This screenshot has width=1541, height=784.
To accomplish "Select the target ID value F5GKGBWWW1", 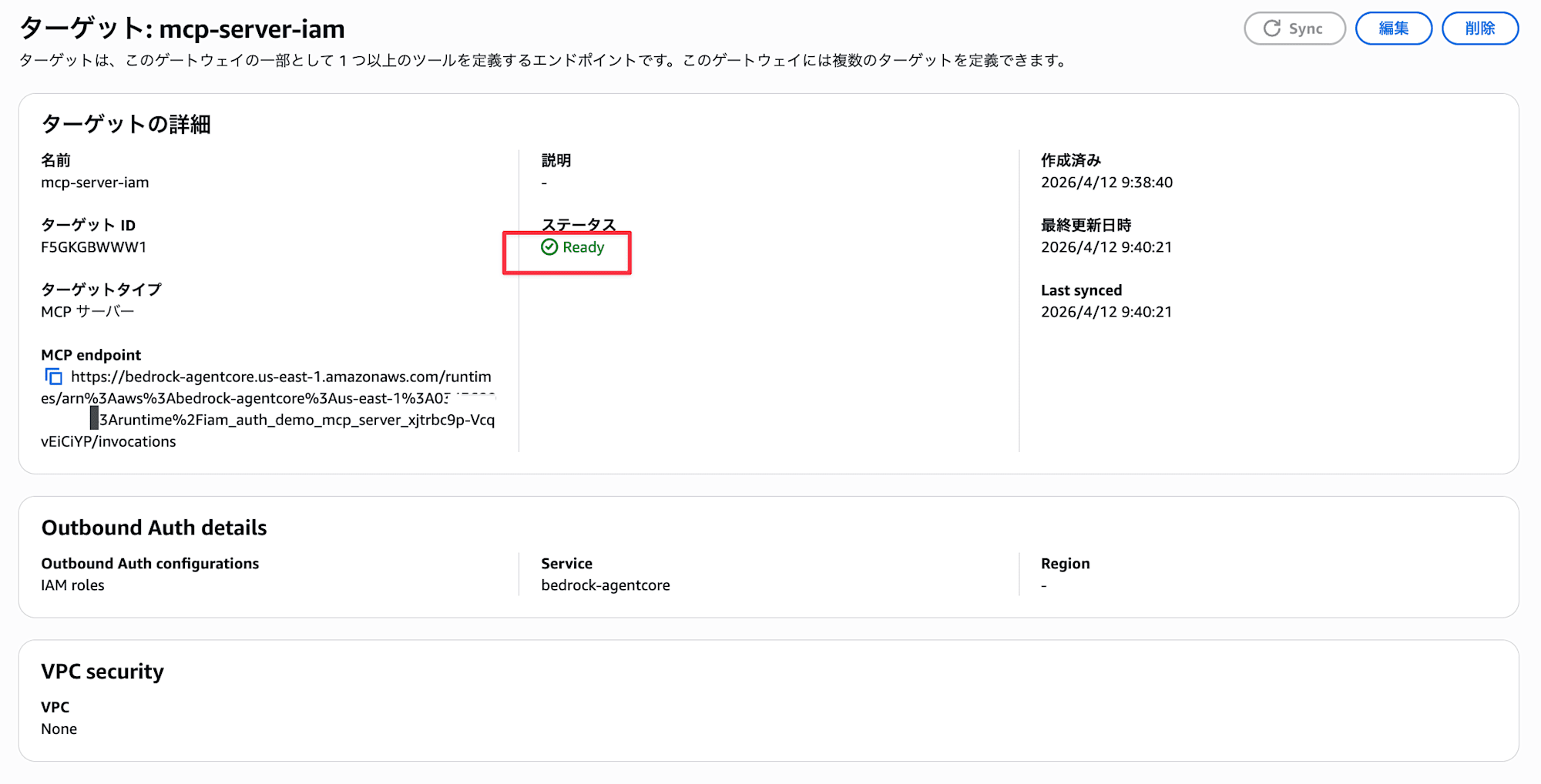I will (x=94, y=247).
